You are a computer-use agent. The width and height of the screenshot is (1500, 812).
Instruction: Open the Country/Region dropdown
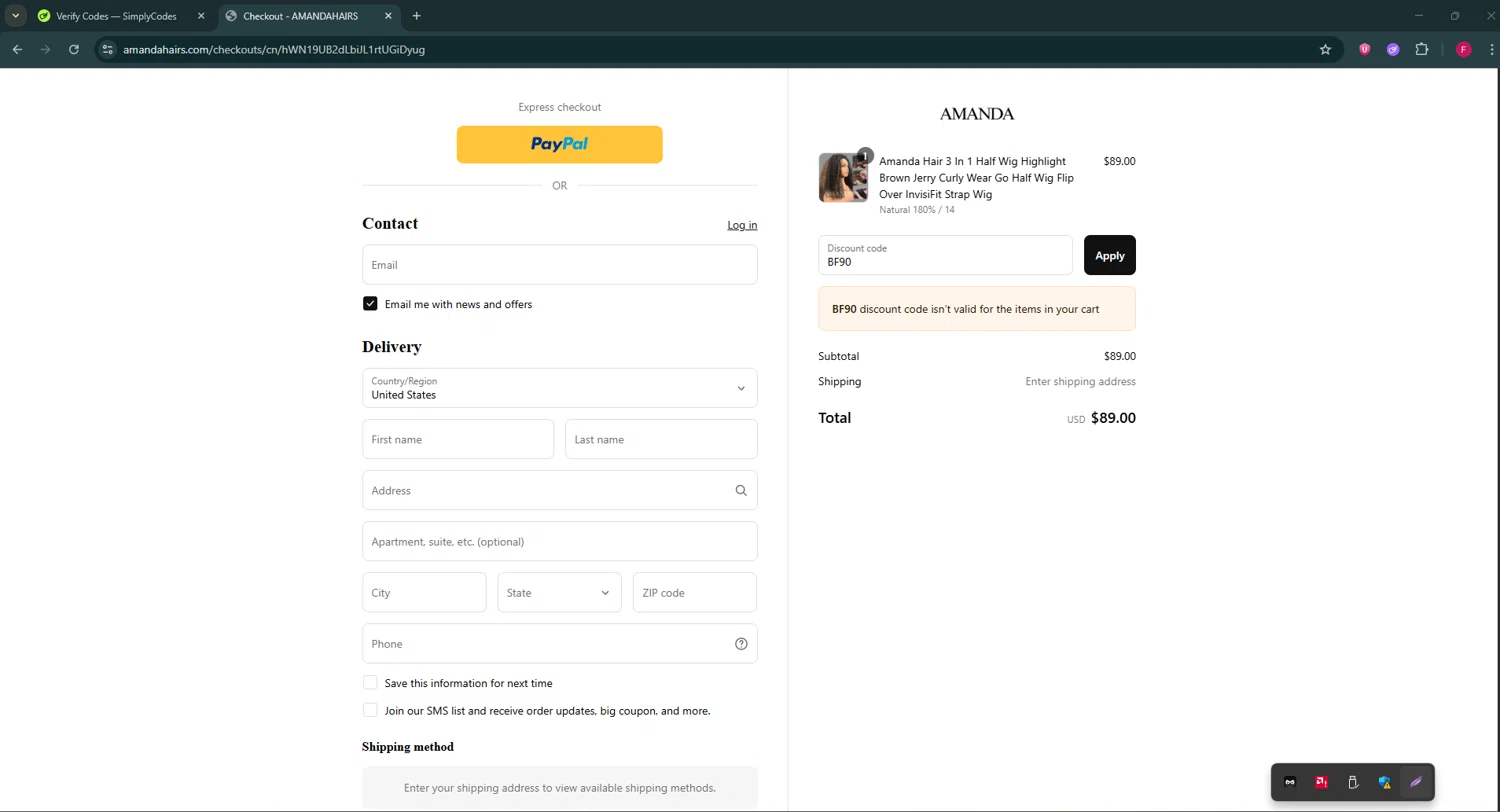point(560,388)
